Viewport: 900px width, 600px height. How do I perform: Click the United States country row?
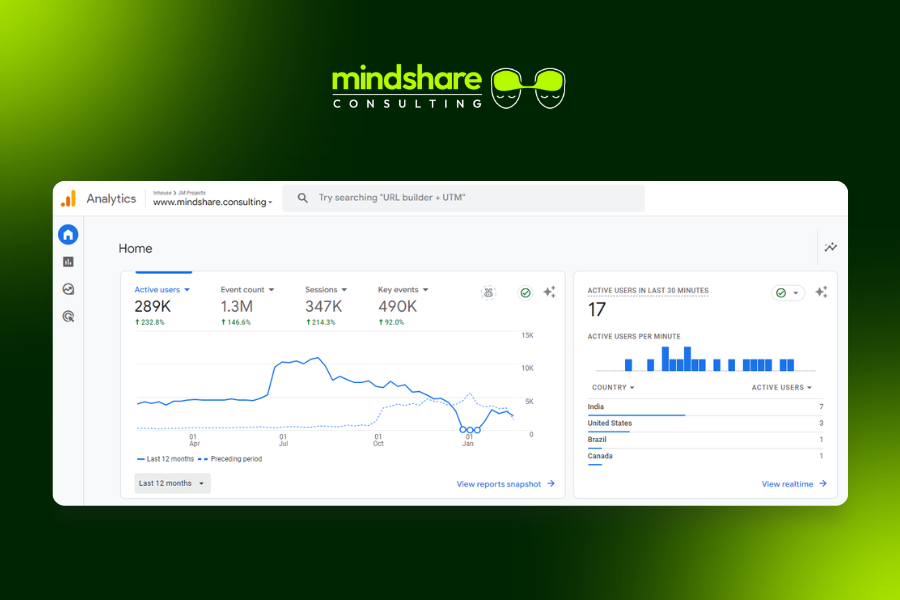click(705, 424)
